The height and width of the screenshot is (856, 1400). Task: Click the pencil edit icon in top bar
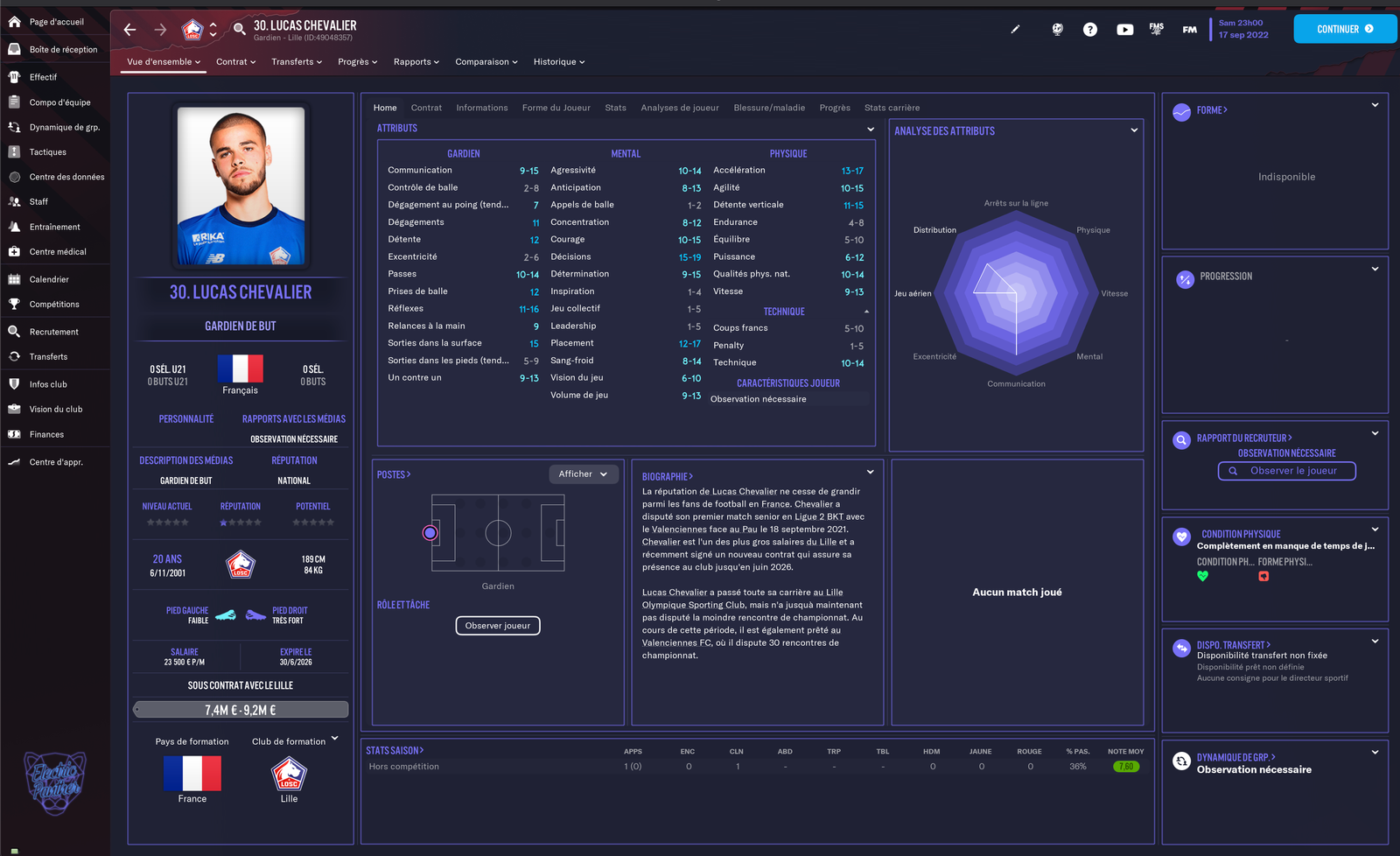pos(1015,30)
